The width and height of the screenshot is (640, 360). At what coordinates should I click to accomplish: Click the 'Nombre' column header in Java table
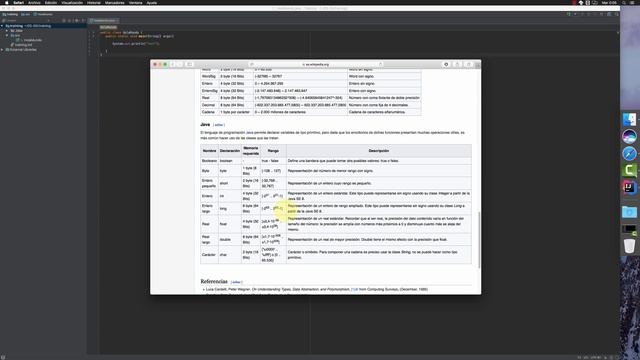pos(209,151)
